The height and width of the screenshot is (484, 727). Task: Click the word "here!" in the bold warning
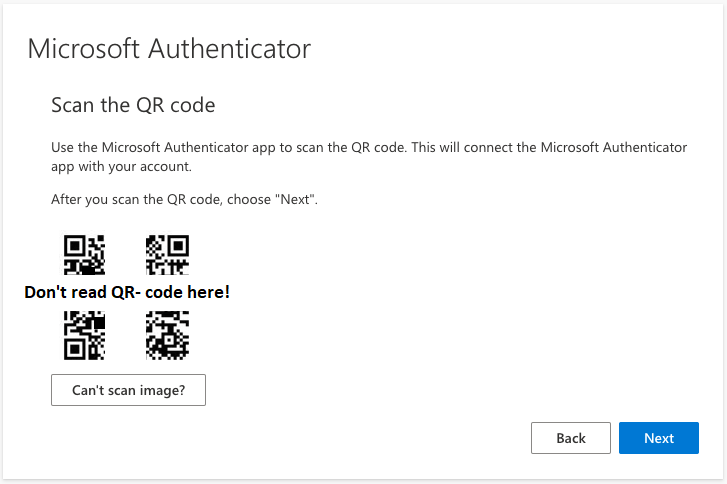(x=210, y=293)
